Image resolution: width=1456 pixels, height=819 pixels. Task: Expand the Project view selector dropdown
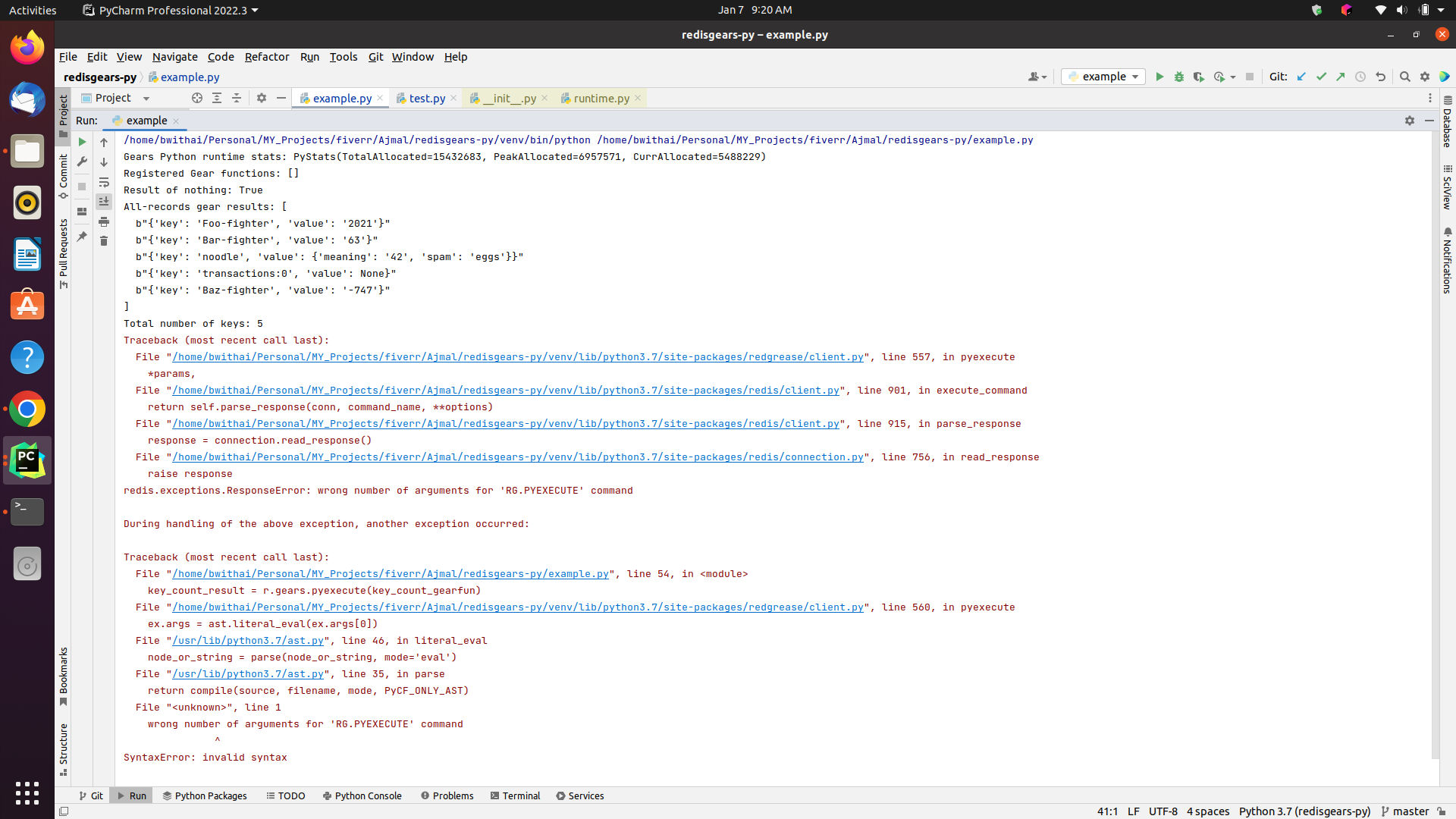click(146, 99)
